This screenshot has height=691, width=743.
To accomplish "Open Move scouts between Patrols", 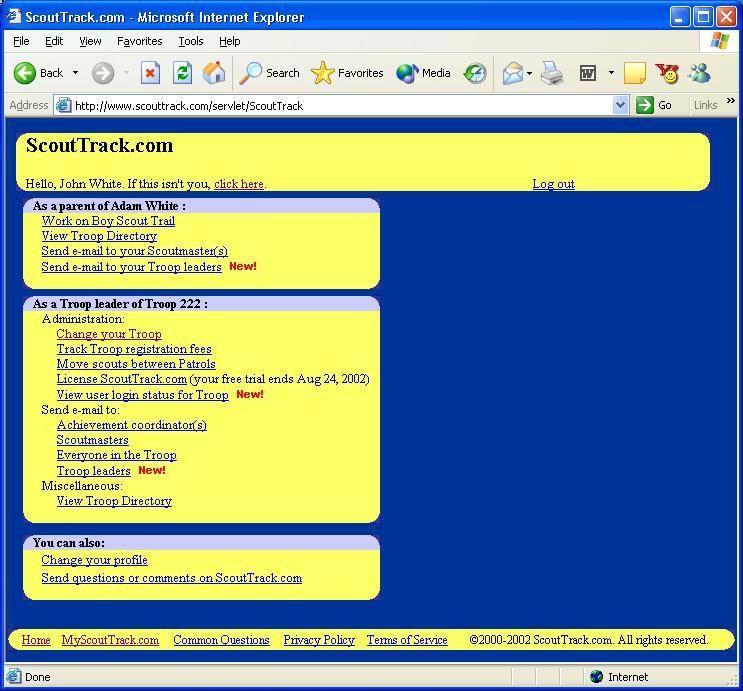I will pyautogui.click(x=136, y=364).
